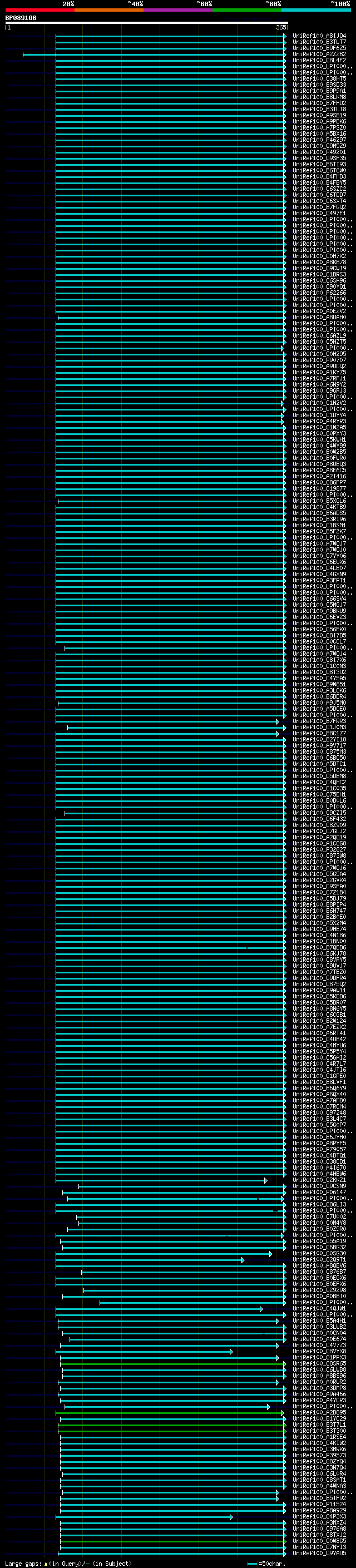Select hit label UniRef100_P06147
Screen dimensions: 356x1568
coord(319,1193)
